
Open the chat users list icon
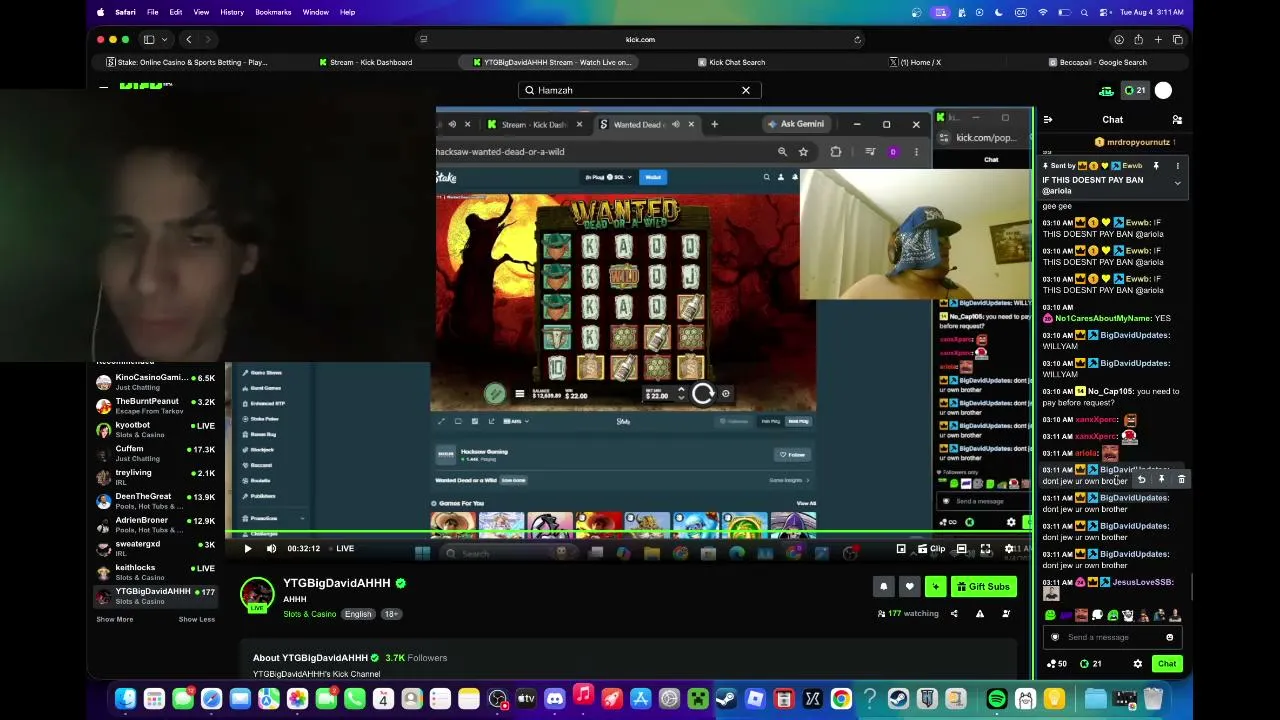(1177, 119)
